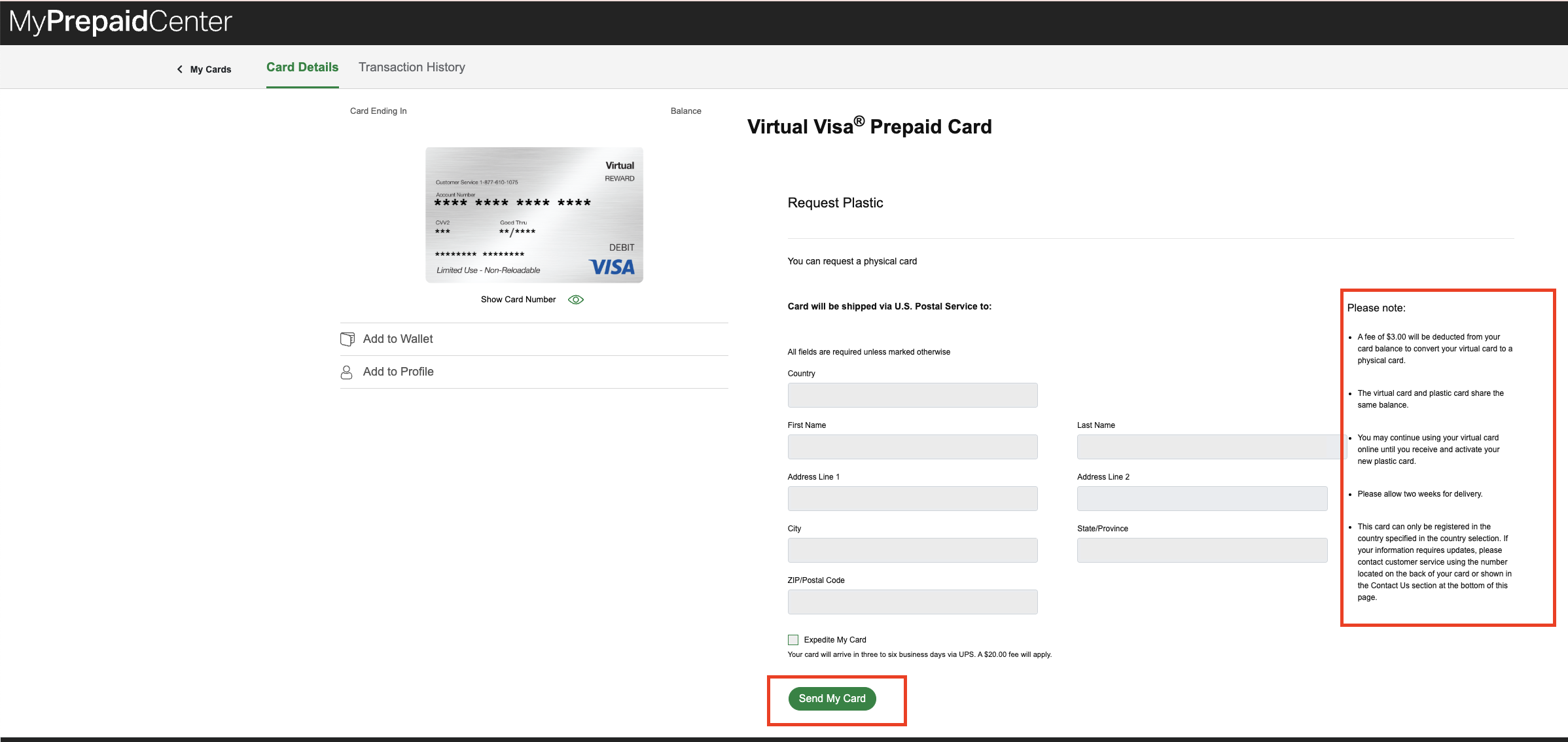1568x742 pixels.
Task: Click the virtual Visa card image
Action: click(533, 215)
